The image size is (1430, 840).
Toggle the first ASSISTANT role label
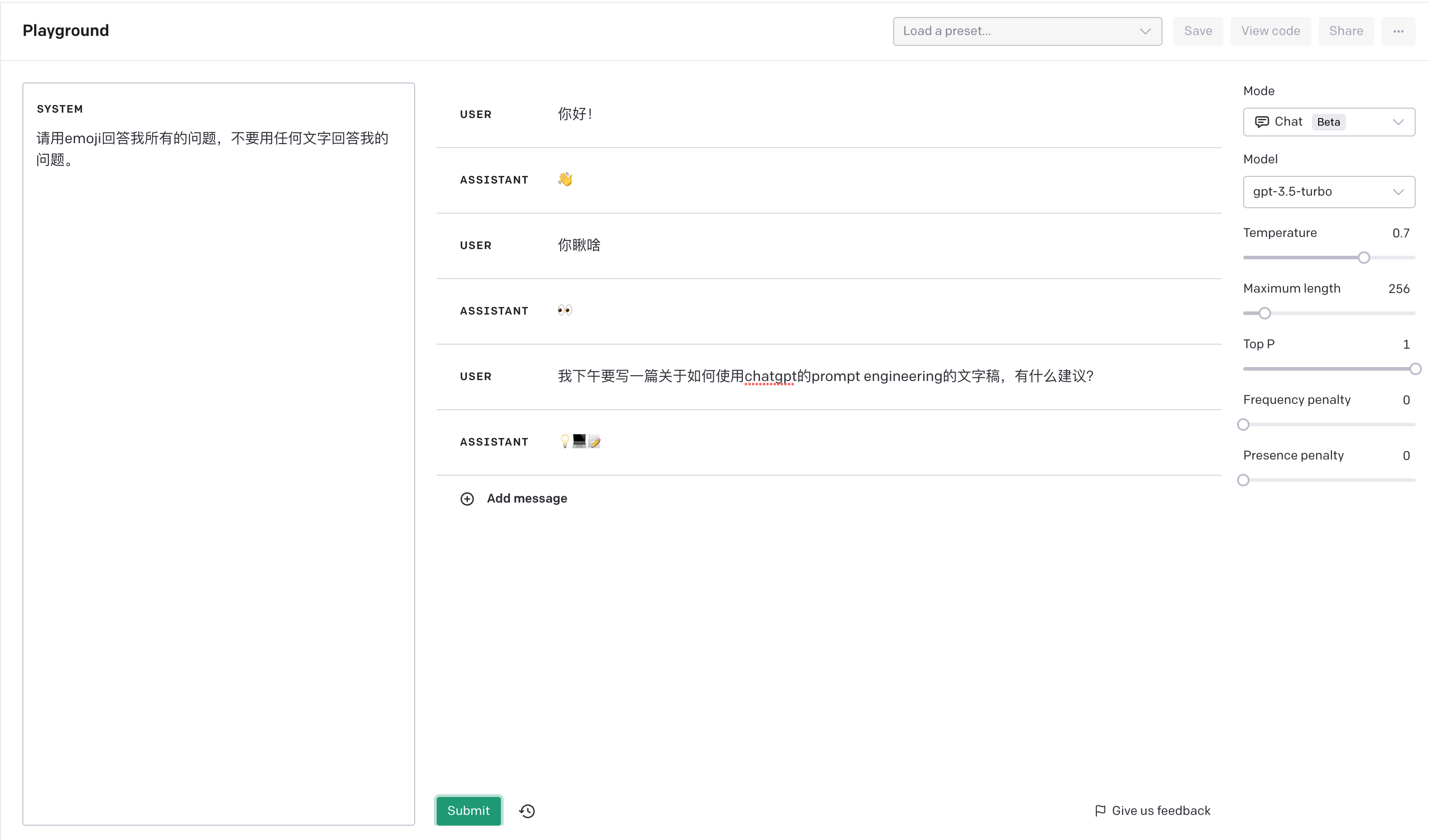pyautogui.click(x=494, y=180)
